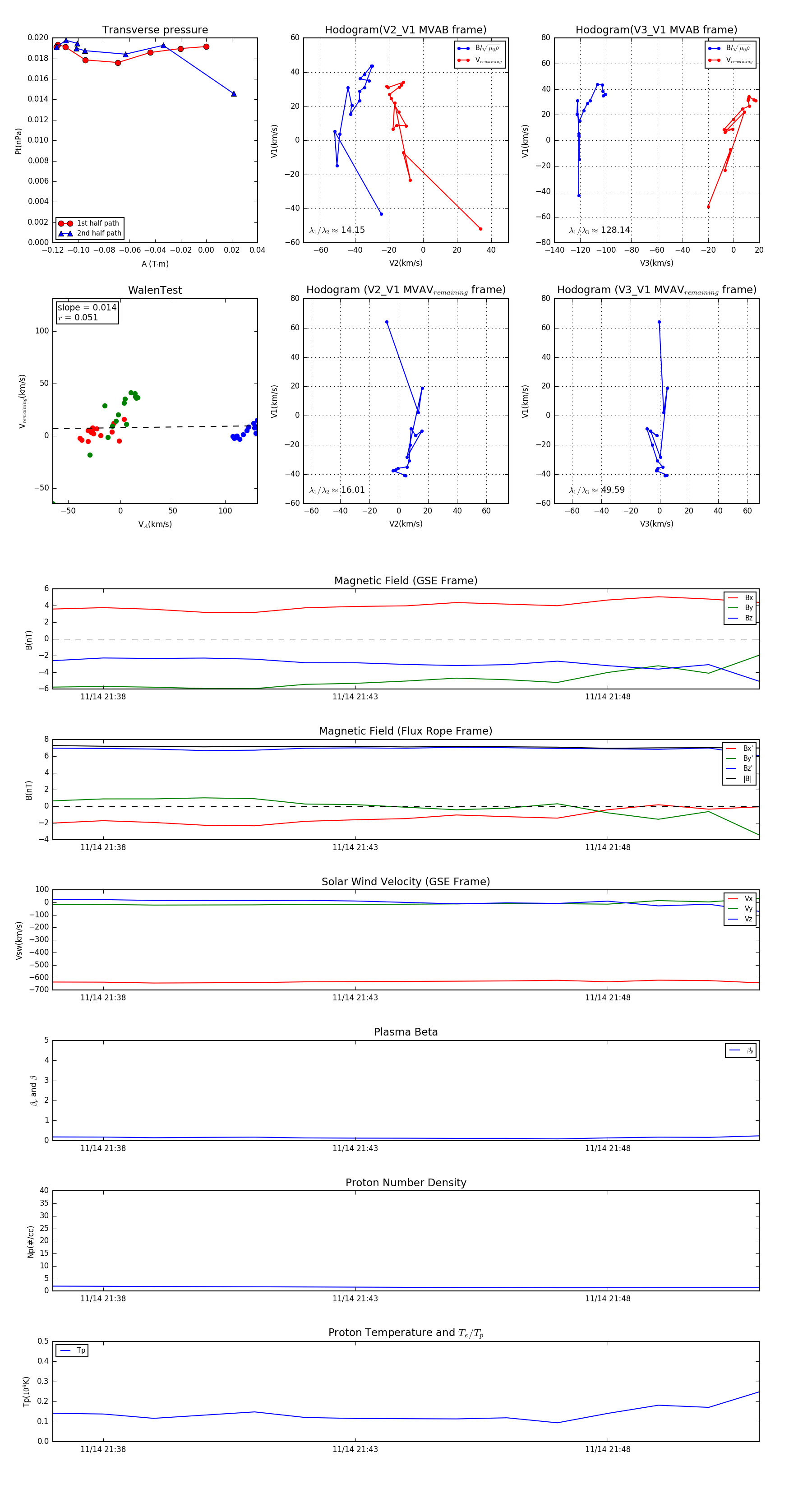Click '11/14 21:43' tick in GSE magnetic panel

355,697
